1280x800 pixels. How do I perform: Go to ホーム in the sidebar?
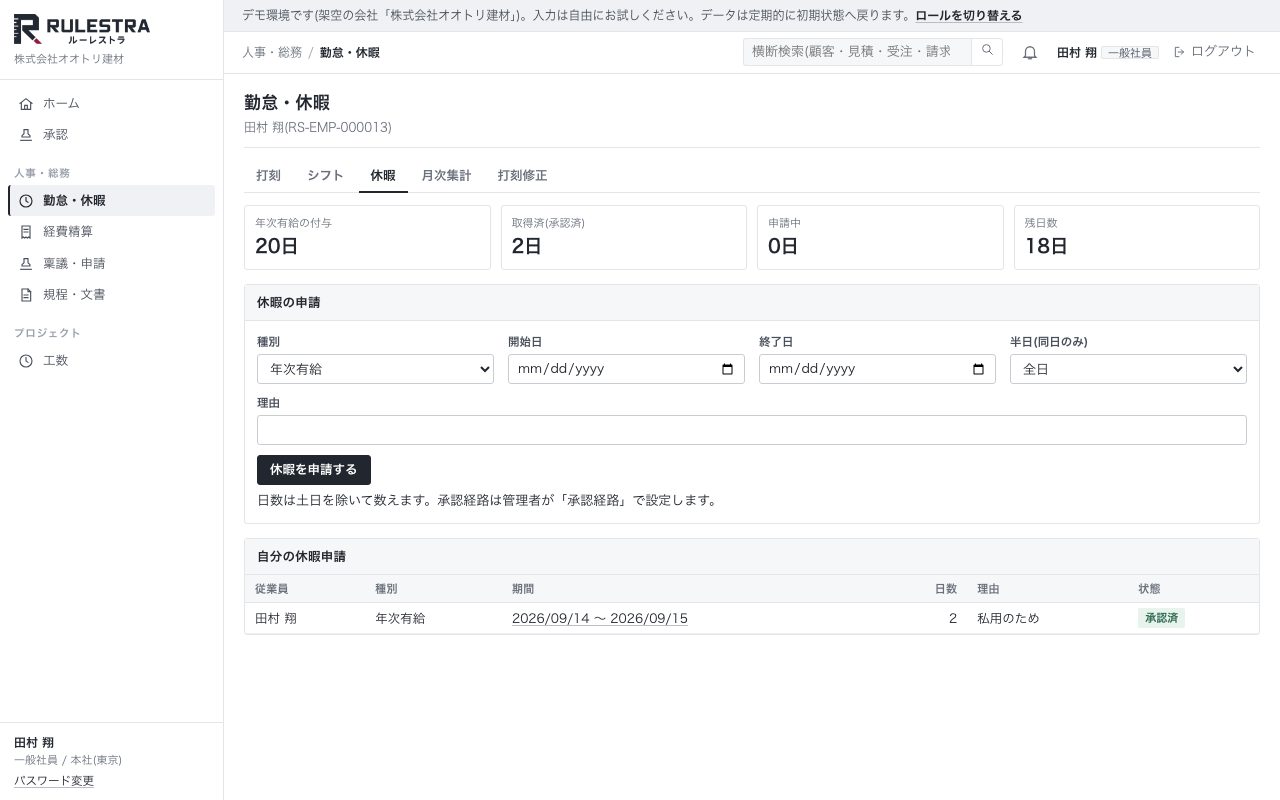tap(111, 104)
